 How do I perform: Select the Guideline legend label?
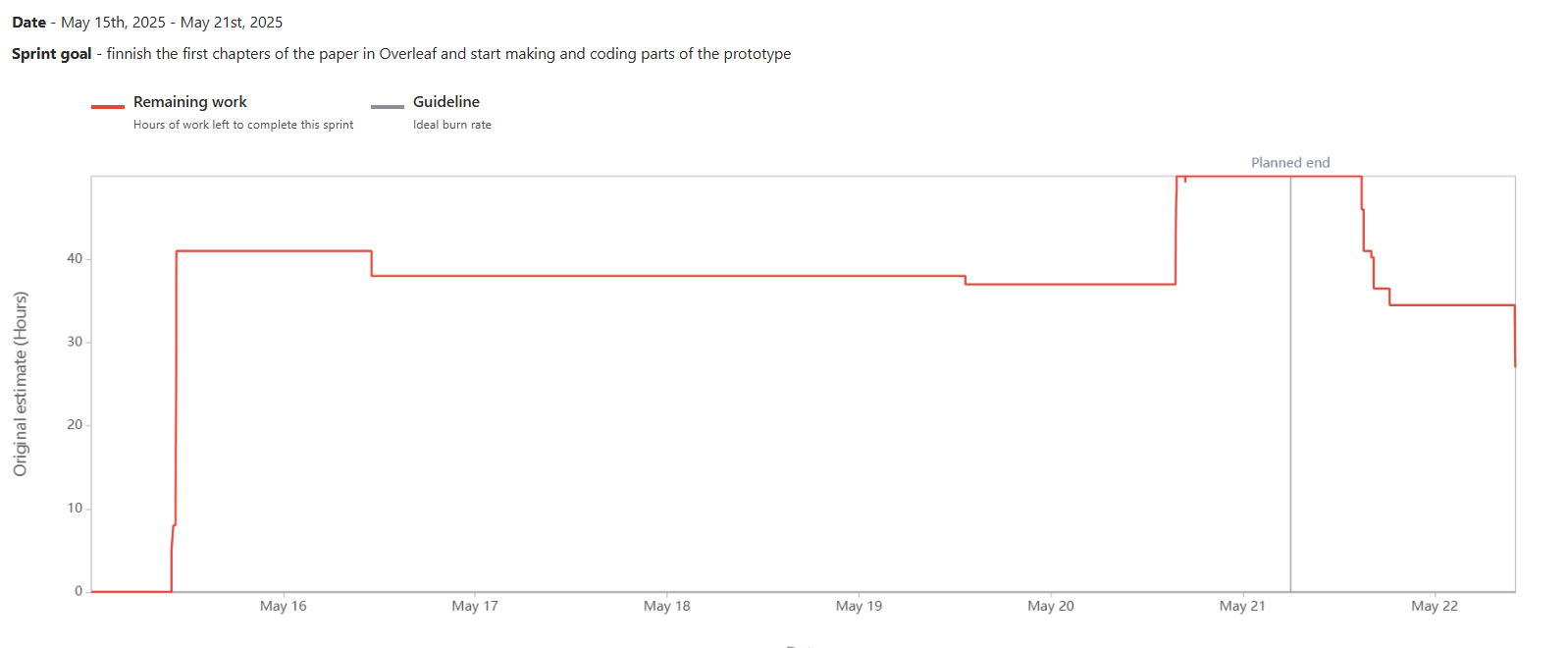click(446, 102)
